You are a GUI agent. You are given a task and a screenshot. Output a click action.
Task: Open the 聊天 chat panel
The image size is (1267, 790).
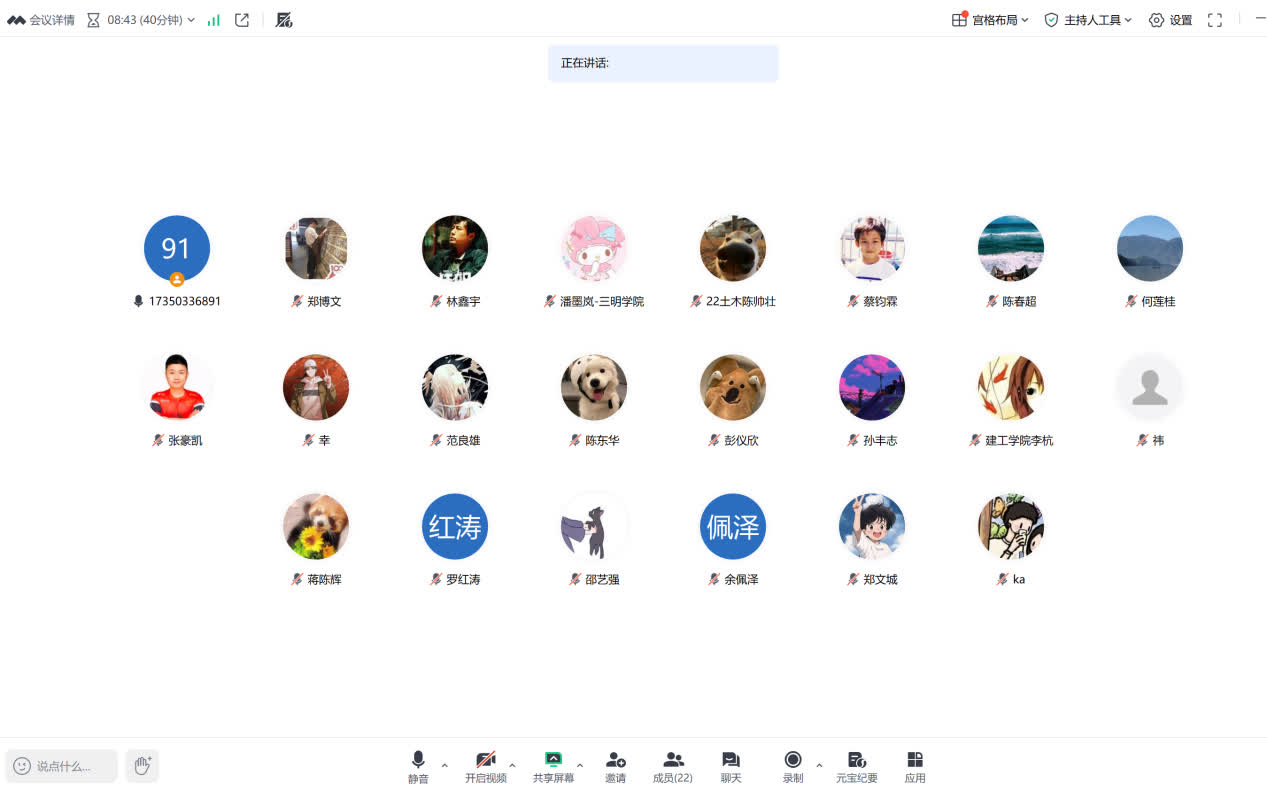click(731, 766)
